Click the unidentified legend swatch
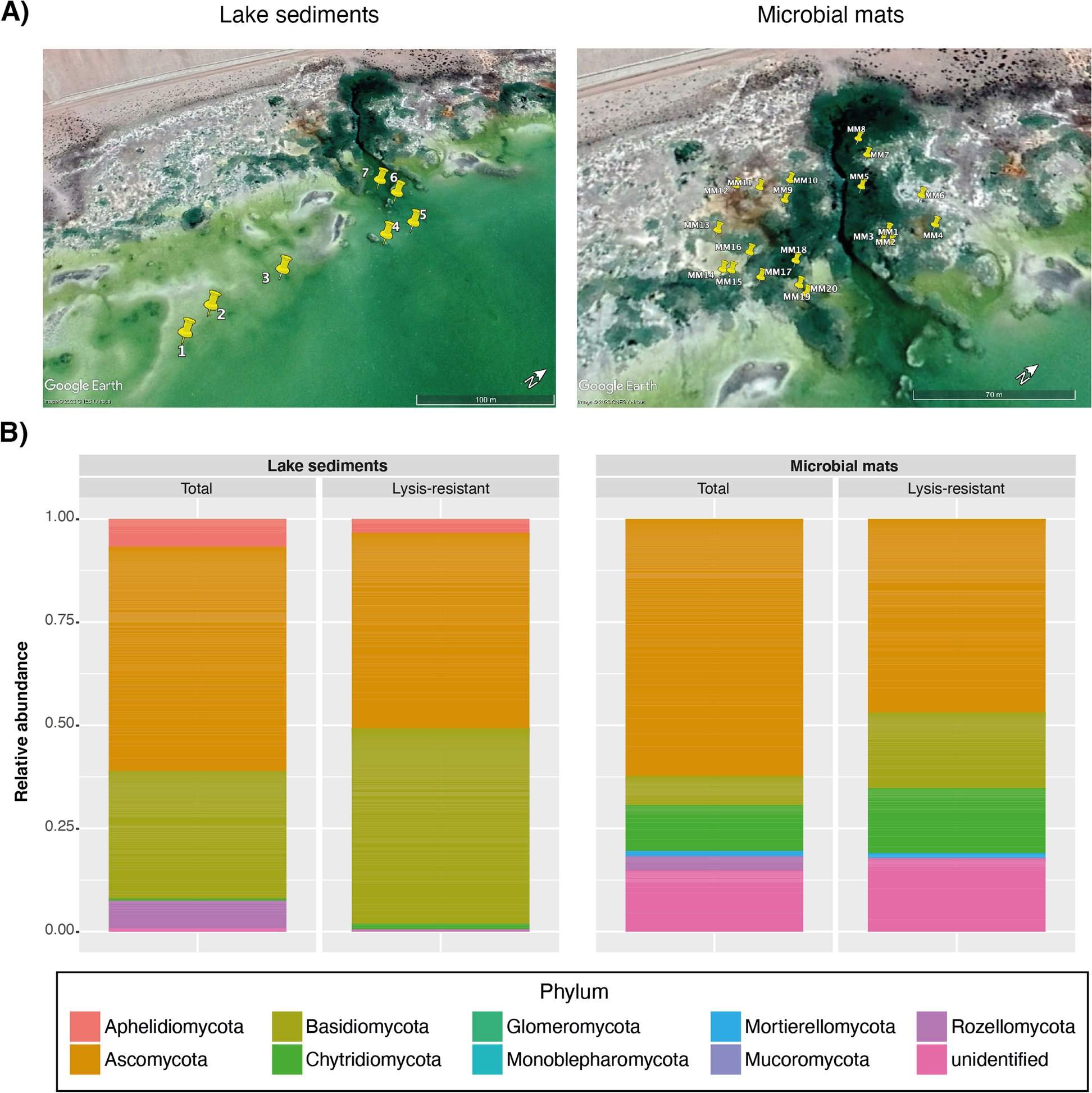This screenshot has height=1093, width=1092. coord(931,1059)
